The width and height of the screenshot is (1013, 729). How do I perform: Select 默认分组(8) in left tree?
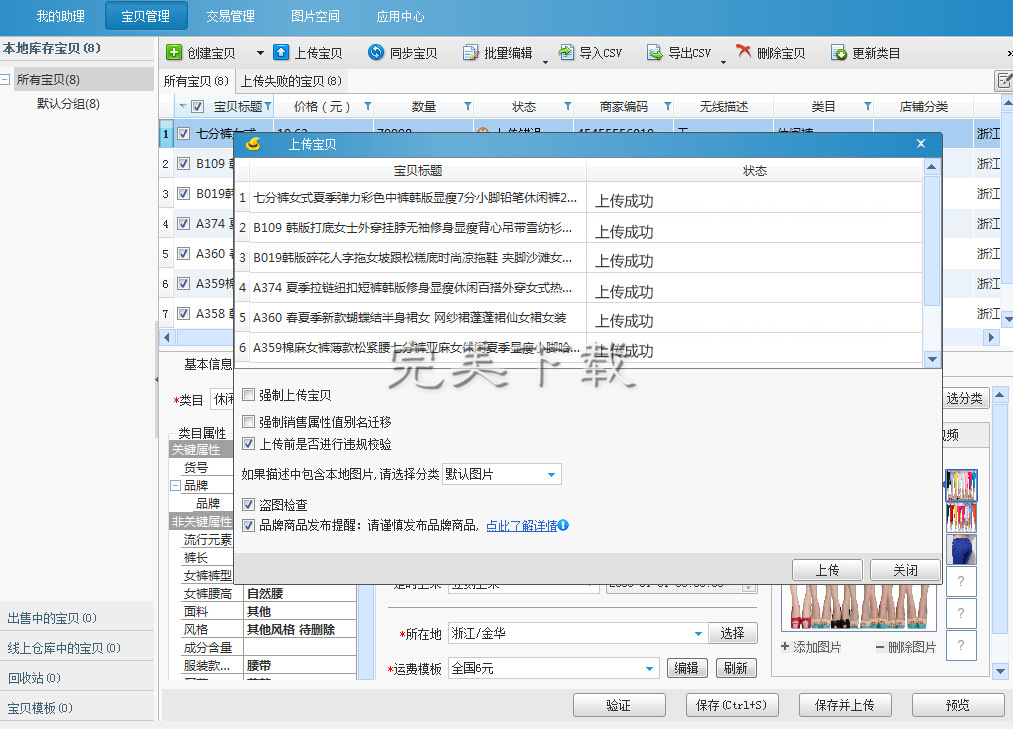pyautogui.click(x=68, y=103)
